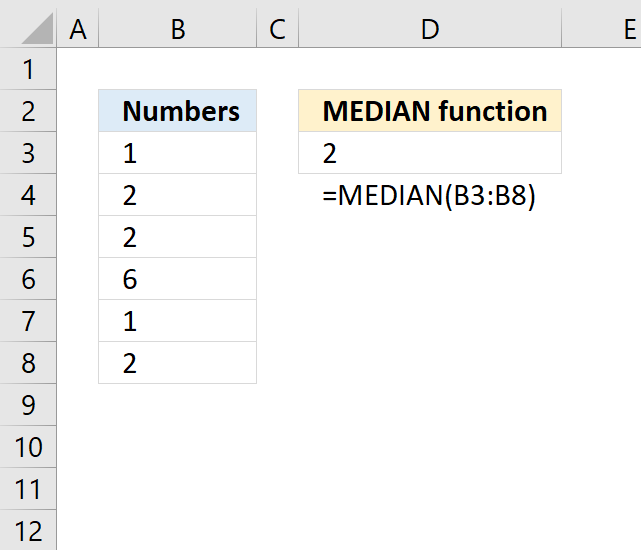Select column B header
This screenshot has width=641, height=550.
177,29
